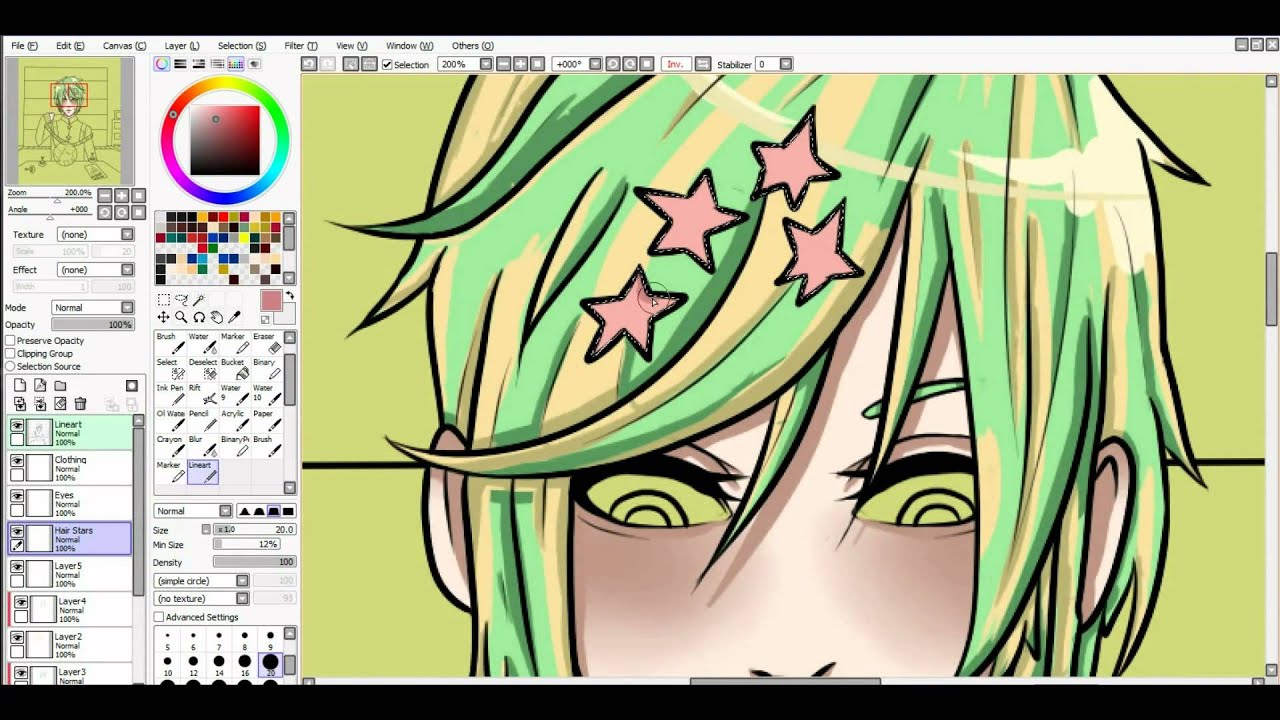This screenshot has width=1280, height=720.
Task: Select the Acrylic brush tool
Action: 234,420
